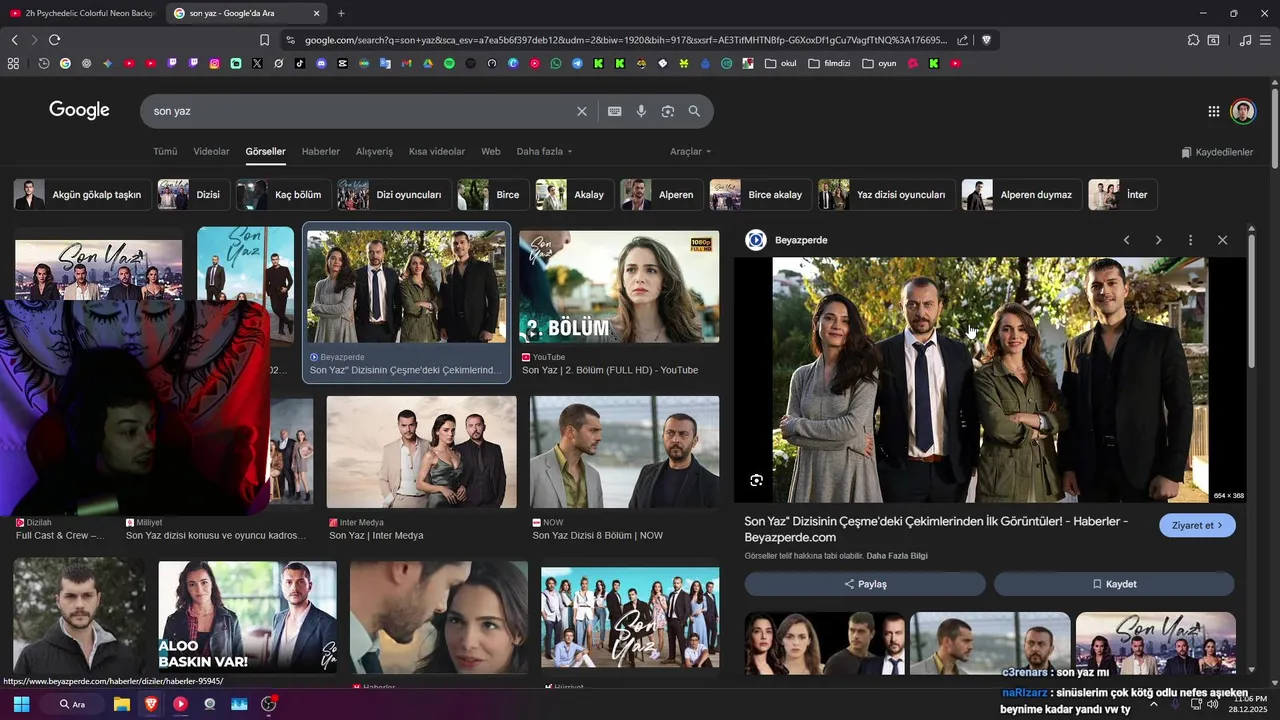Open the Daha Fazla Bilgi link

coord(897,556)
